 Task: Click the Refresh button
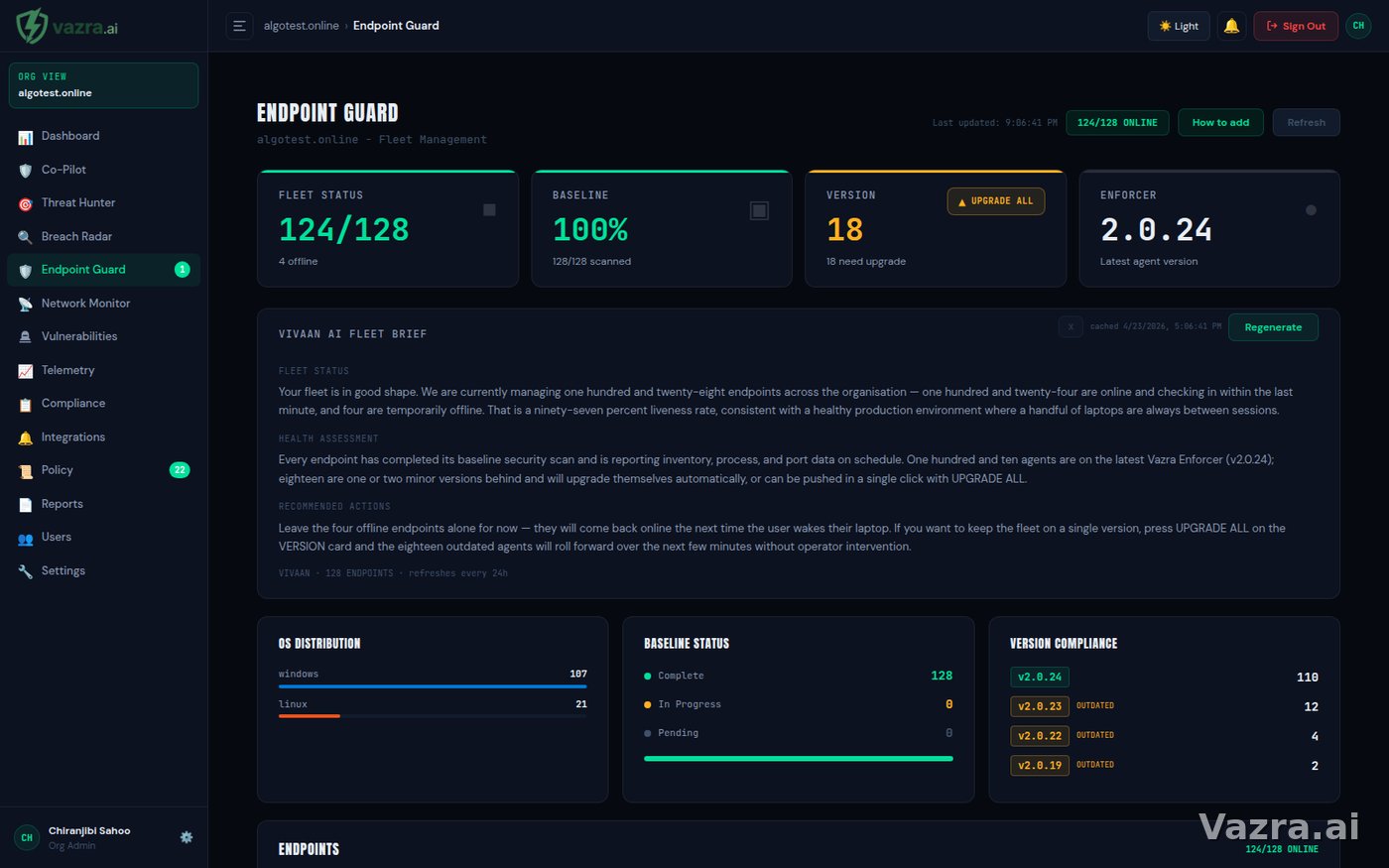click(1306, 122)
